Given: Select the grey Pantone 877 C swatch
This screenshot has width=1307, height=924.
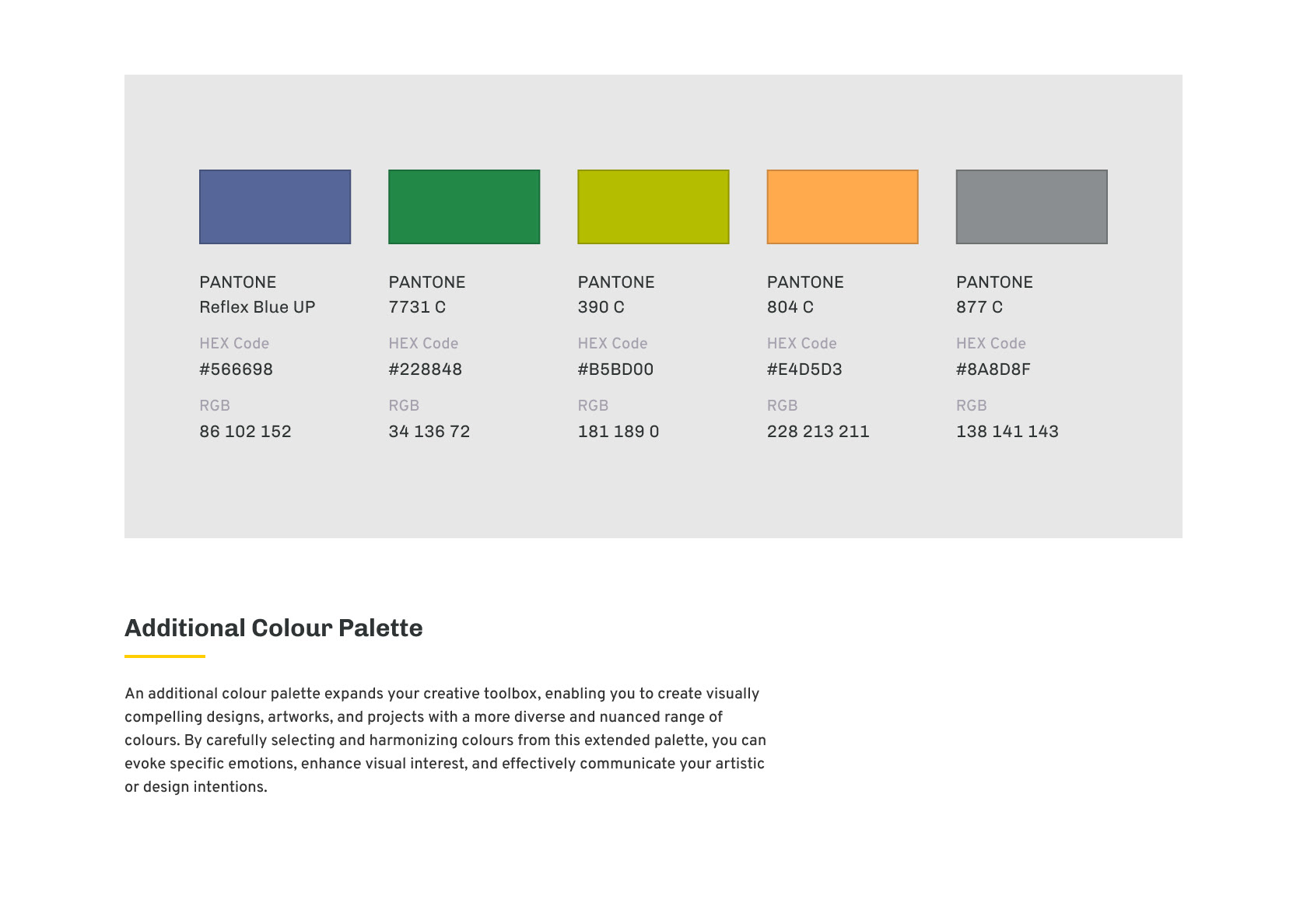Looking at the screenshot, I should [1032, 207].
